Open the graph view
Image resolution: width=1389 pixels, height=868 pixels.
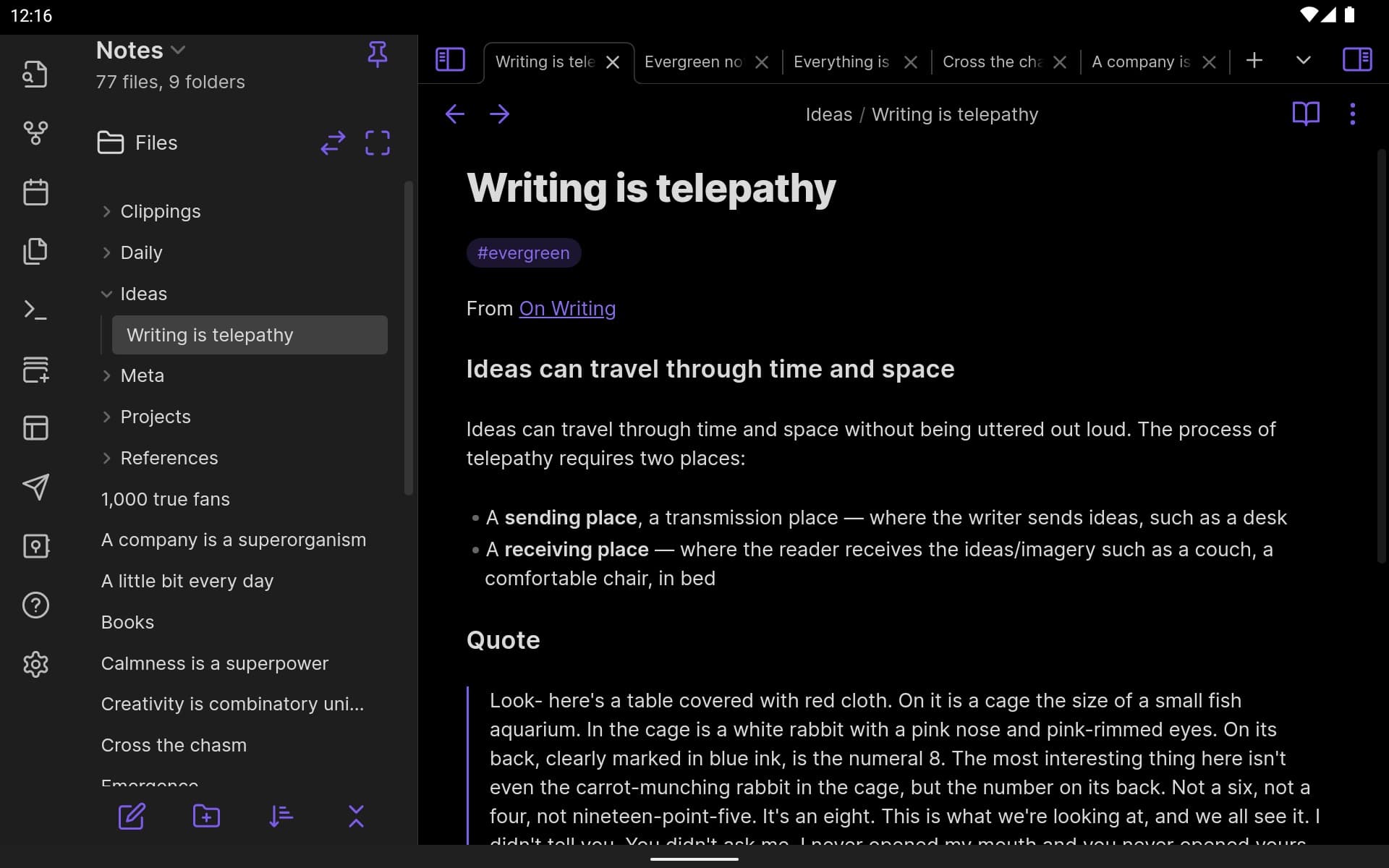click(35, 133)
